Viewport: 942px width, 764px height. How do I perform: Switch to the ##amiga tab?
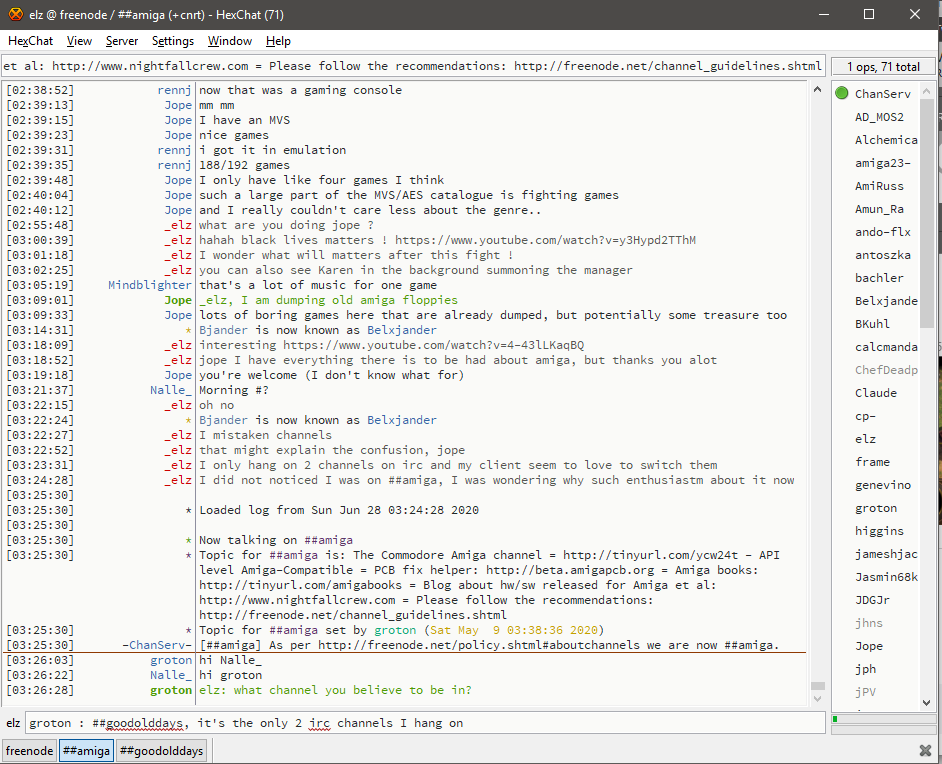pos(87,751)
